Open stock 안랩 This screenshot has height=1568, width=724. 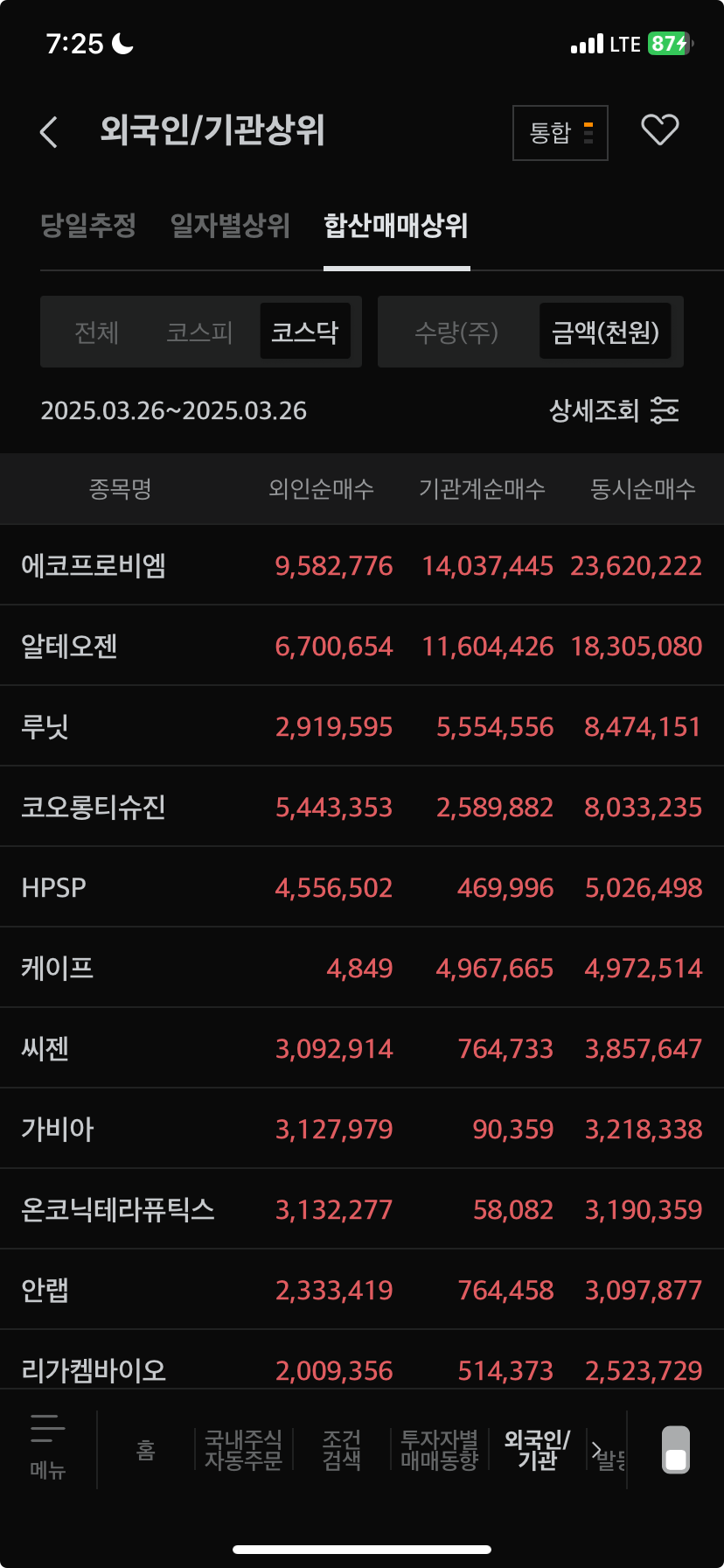pos(45,1290)
